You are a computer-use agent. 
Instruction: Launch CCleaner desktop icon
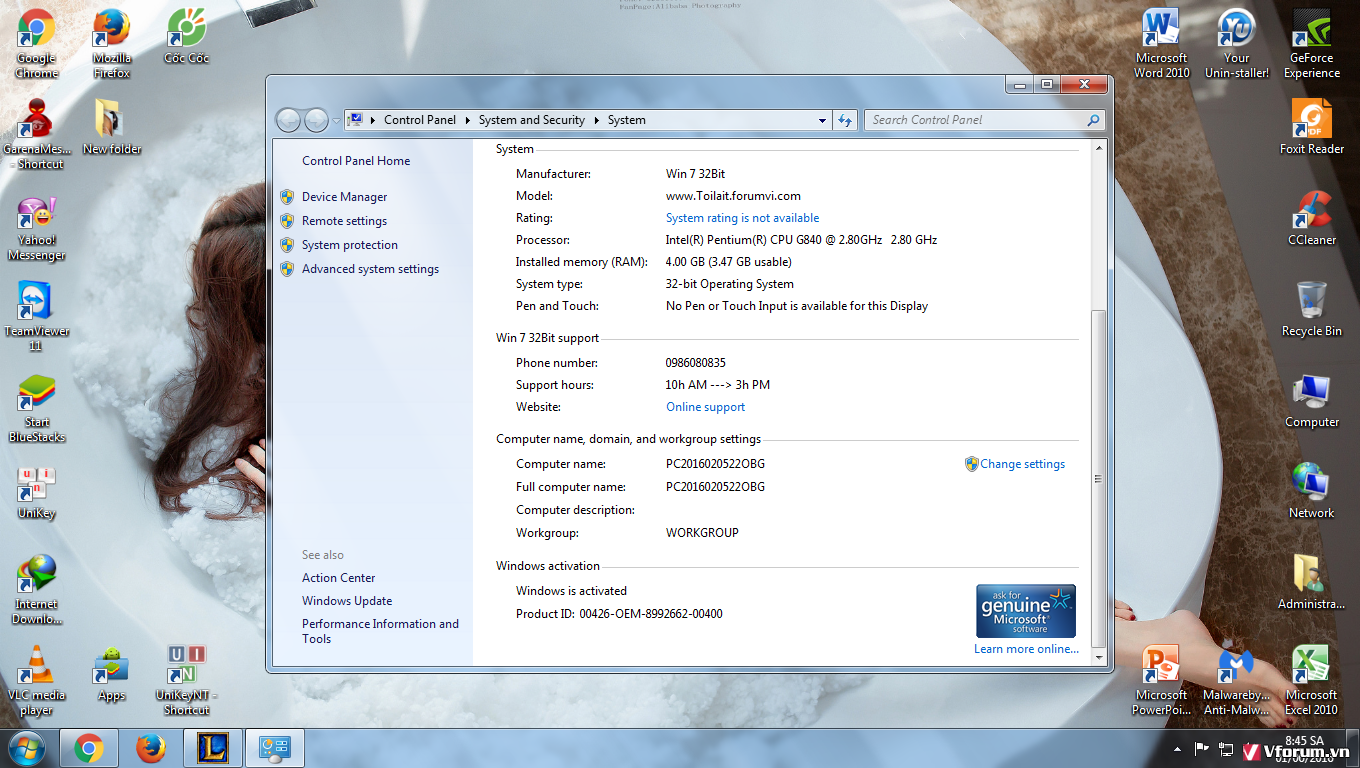click(1312, 218)
